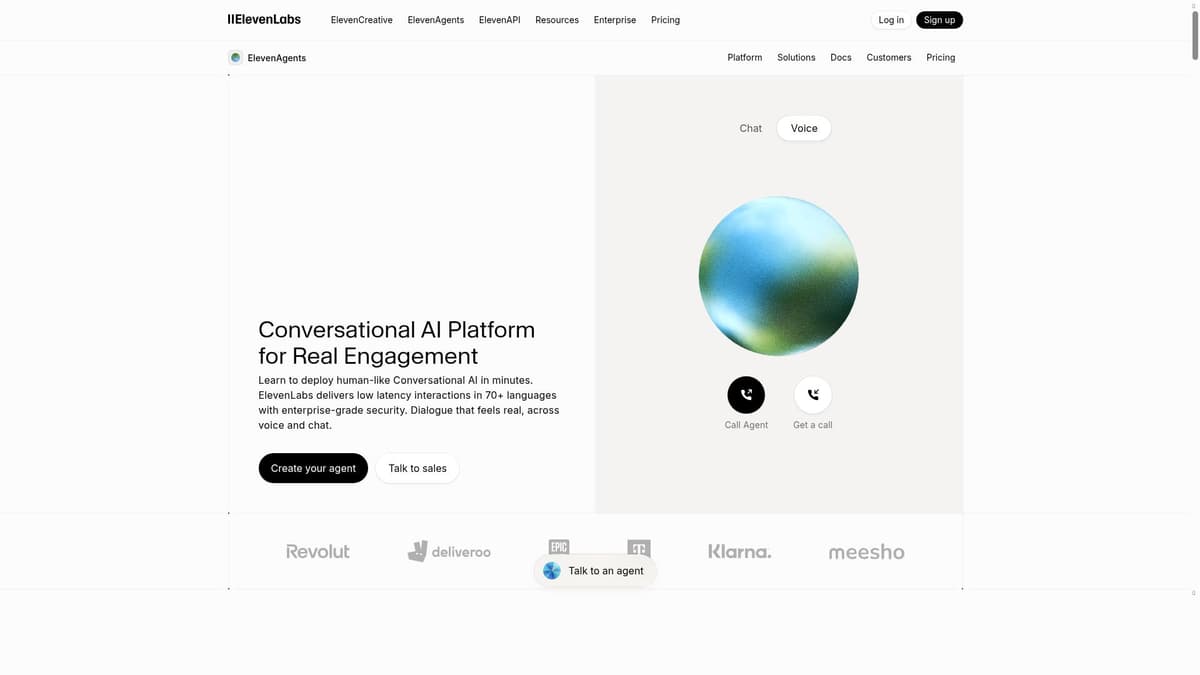This screenshot has width=1200, height=675.
Task: Open the Solutions menu
Action: point(796,57)
